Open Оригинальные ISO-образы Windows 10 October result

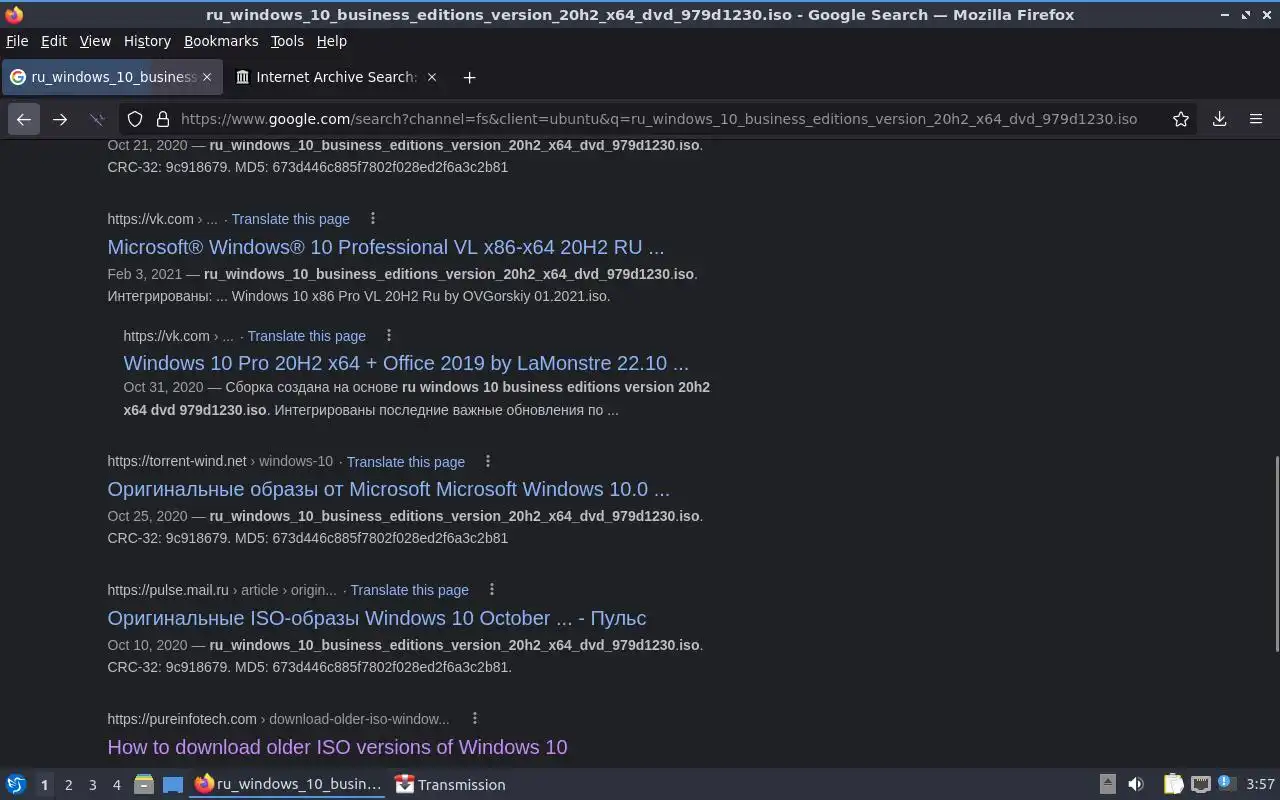click(377, 618)
